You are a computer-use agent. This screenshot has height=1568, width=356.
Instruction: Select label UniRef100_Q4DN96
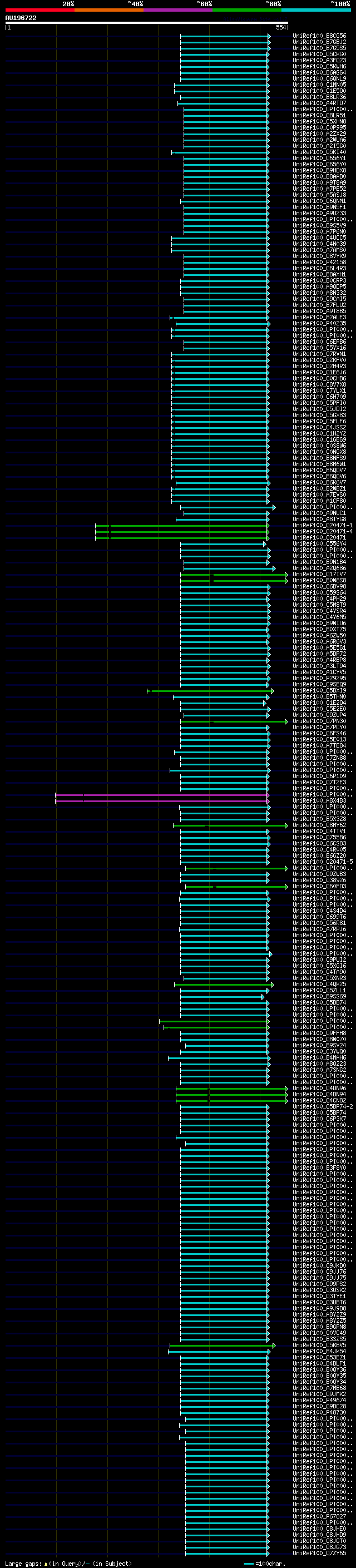click(x=319, y=1088)
